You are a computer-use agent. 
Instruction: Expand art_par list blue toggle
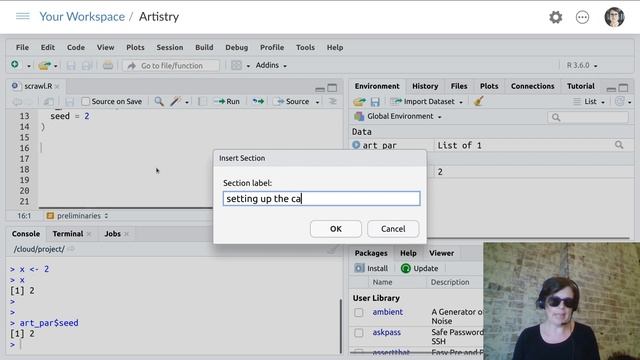tap(356, 145)
